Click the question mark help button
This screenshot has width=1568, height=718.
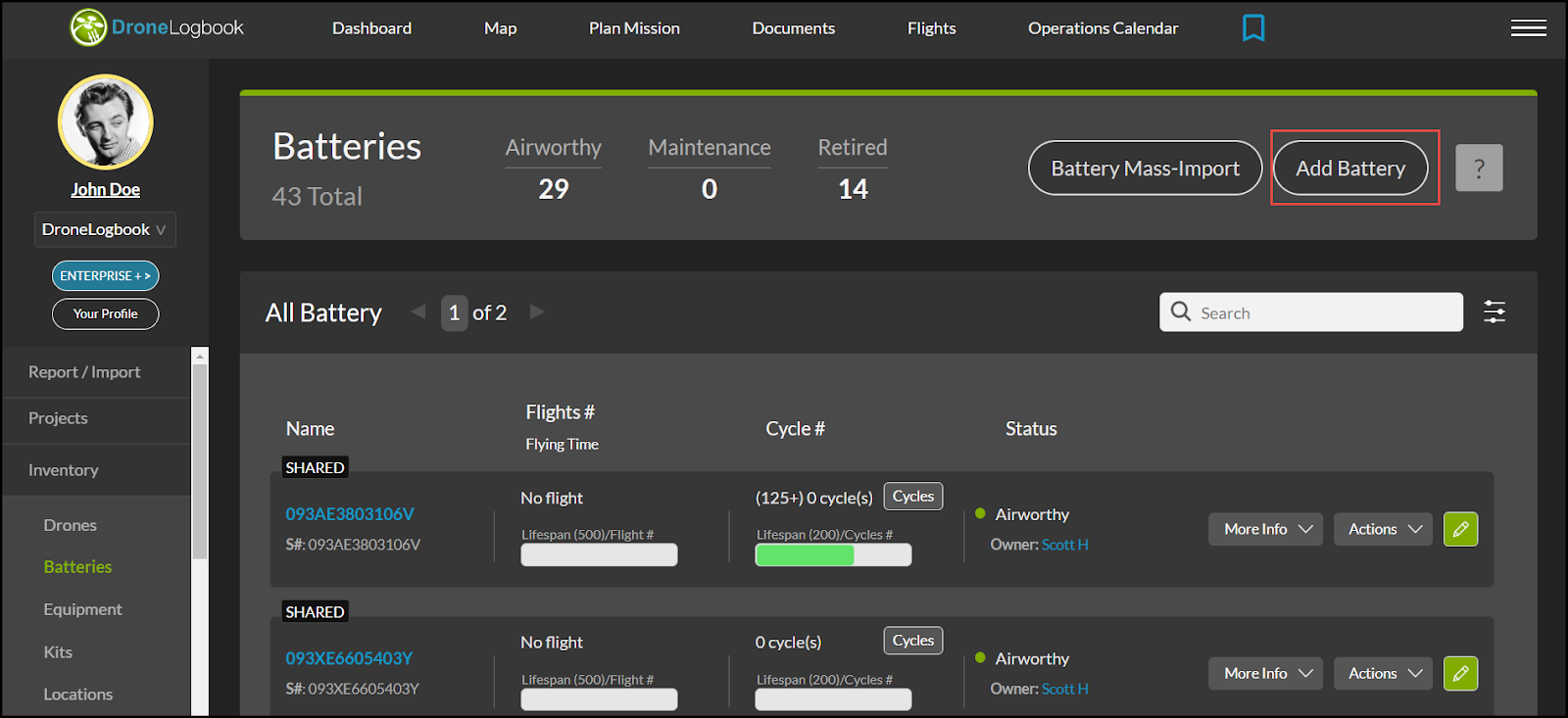pos(1479,168)
